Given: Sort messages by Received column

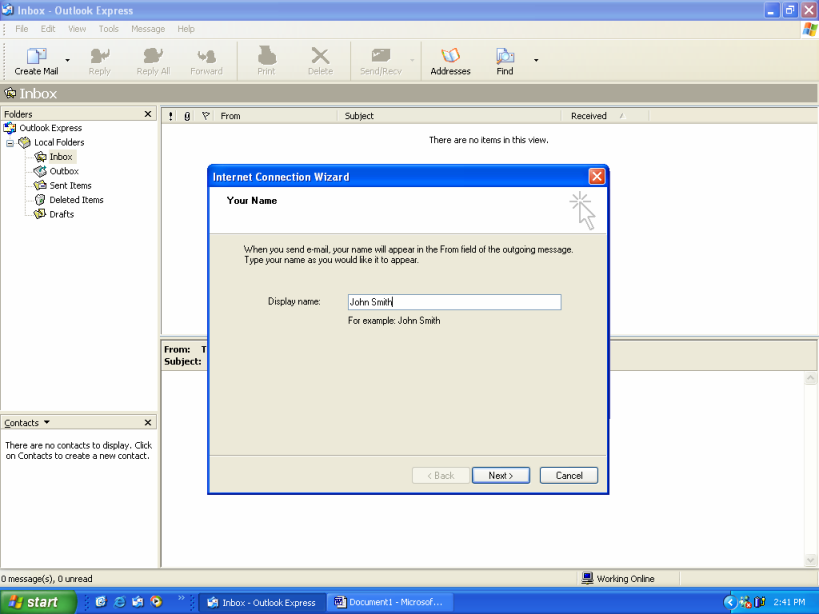Looking at the screenshot, I should (x=606, y=116).
